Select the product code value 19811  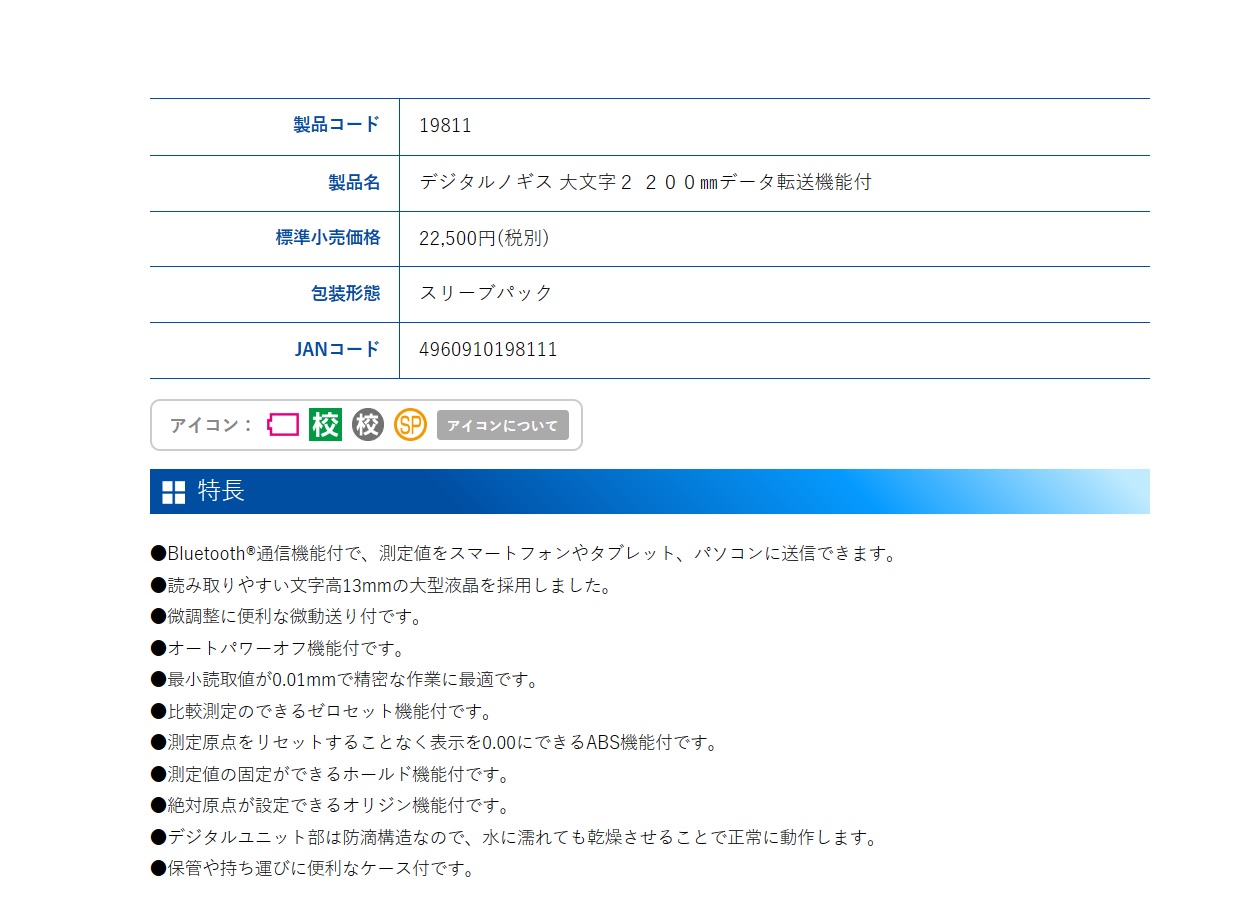coord(446,126)
